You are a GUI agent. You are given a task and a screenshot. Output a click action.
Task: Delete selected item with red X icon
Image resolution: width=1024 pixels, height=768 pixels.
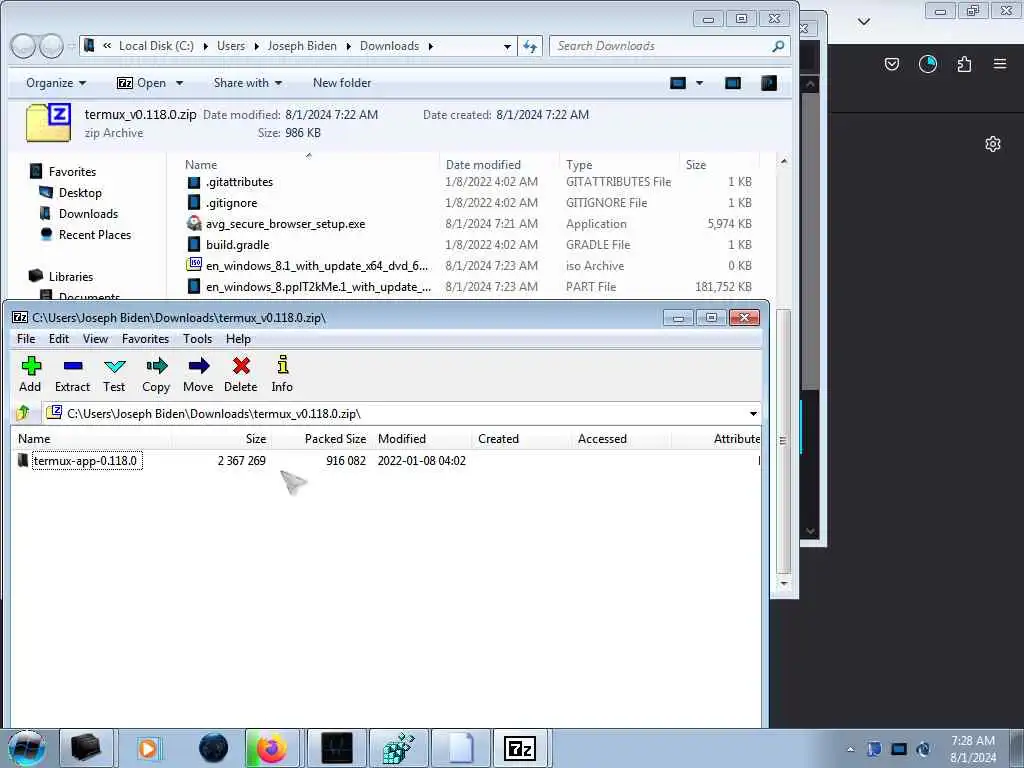241,374
